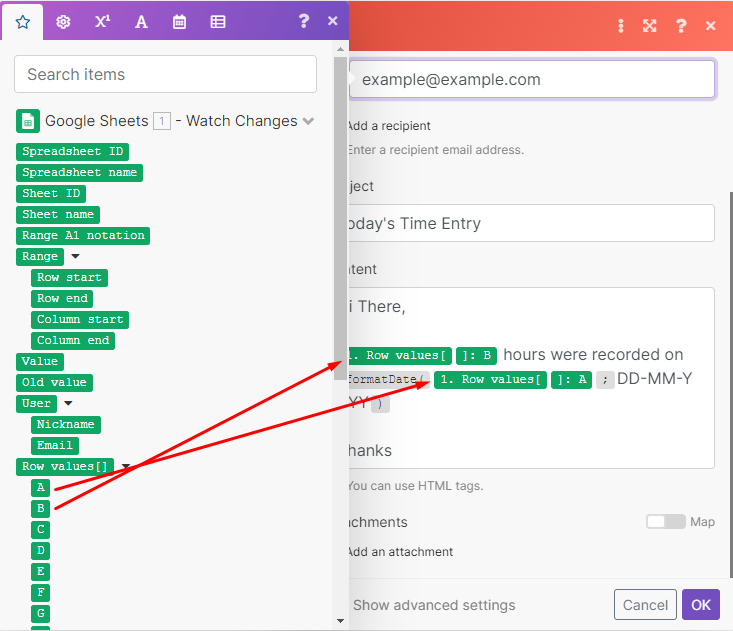The image size is (733, 631).
Task: Collapse the Google Sheets Watch Changes section
Action: point(308,121)
